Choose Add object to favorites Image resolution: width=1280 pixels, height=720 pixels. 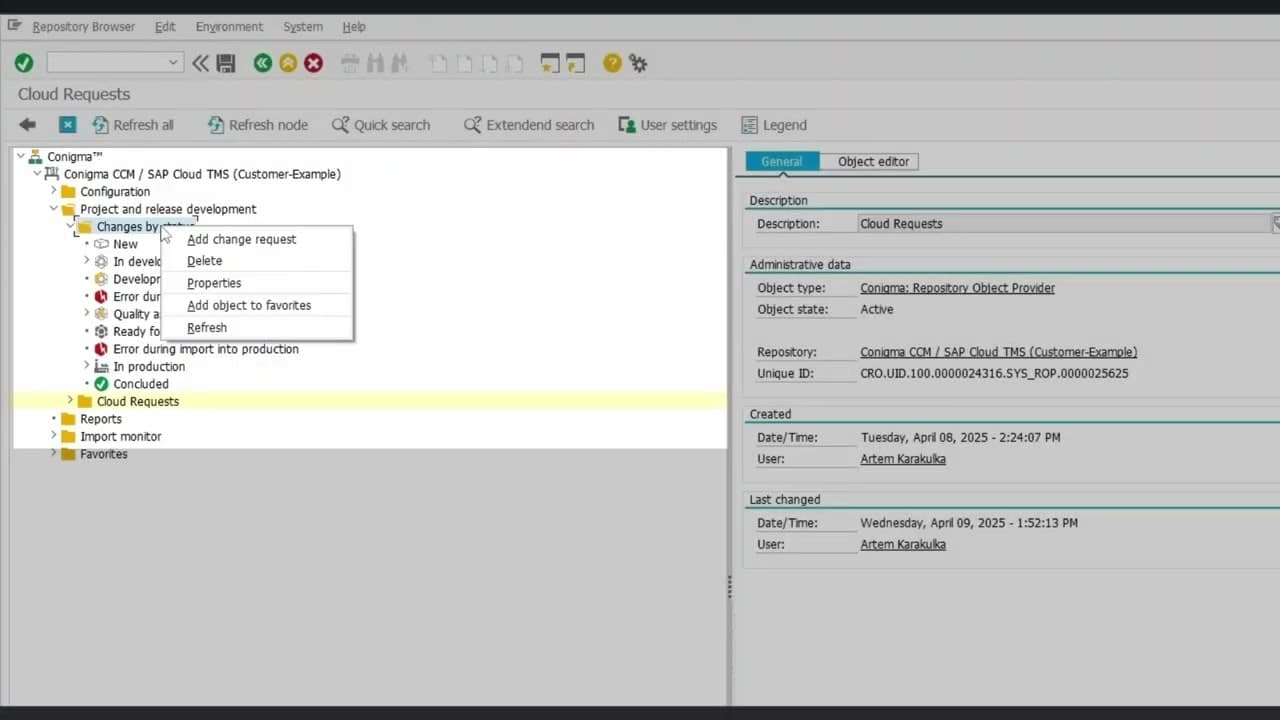257,305
